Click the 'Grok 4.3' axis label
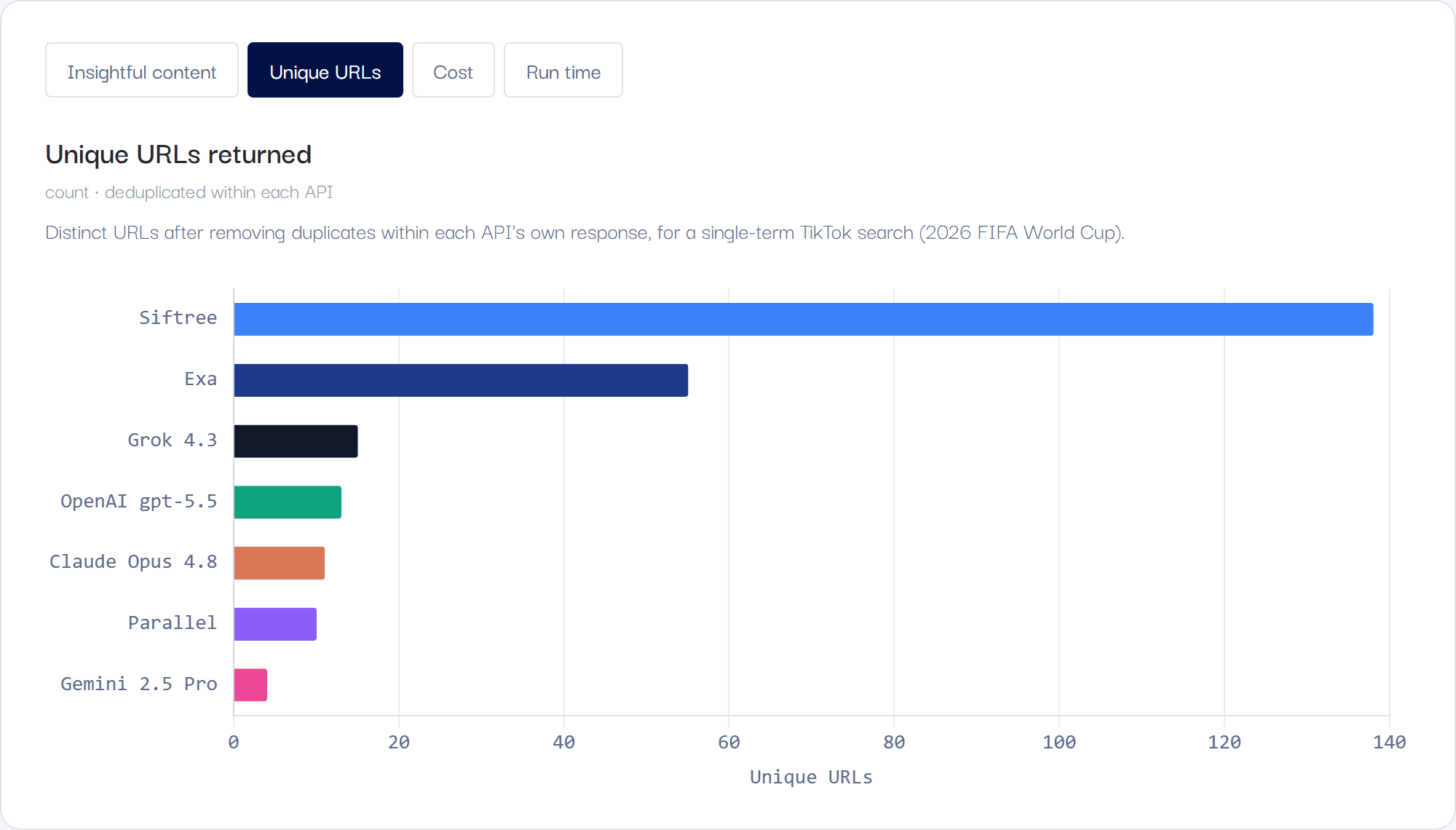 click(172, 440)
